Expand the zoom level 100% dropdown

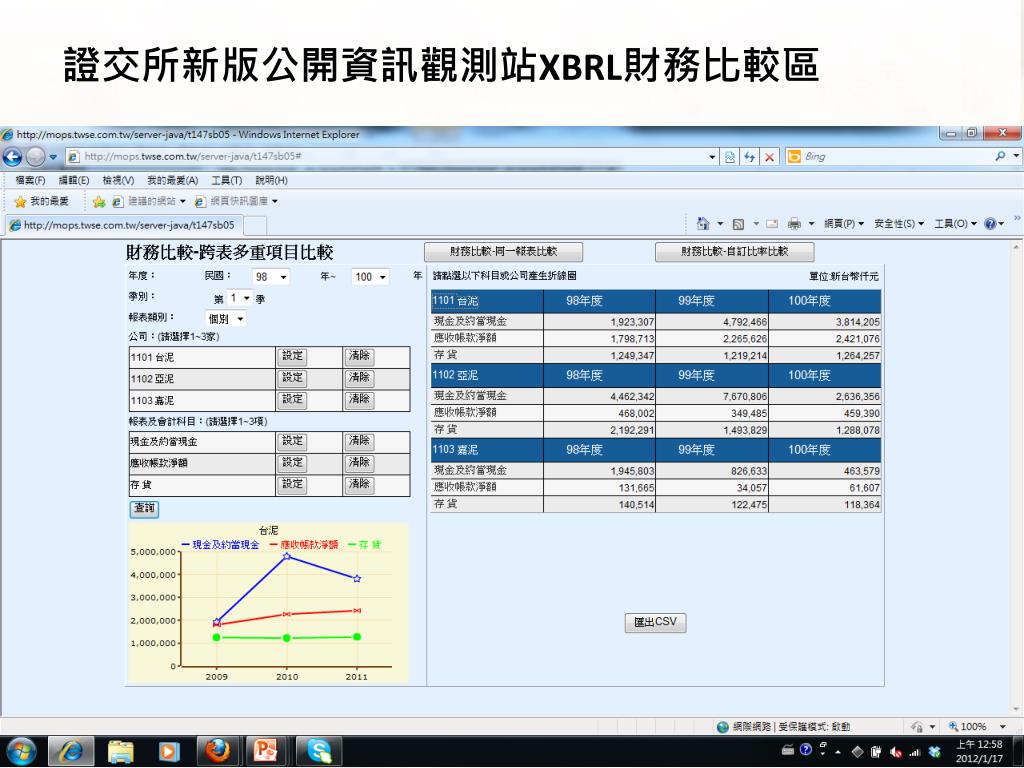coord(1002,726)
